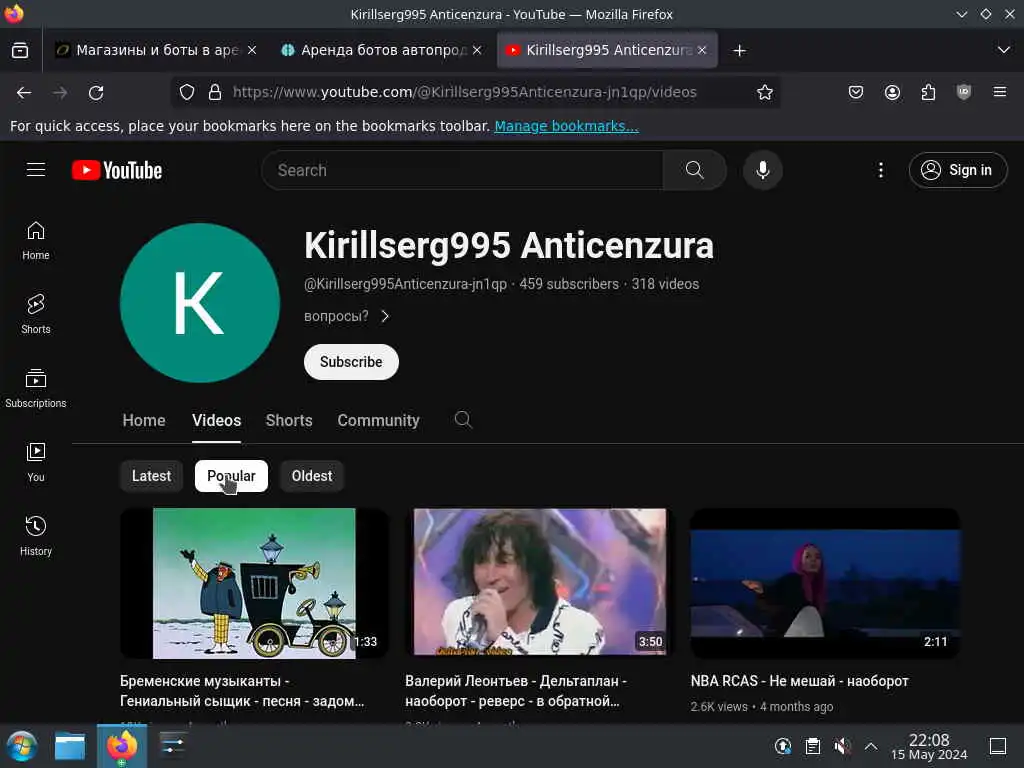Open system settings sliders taskbar icon
Viewport: 1024px width, 768px height.
pyautogui.click(x=173, y=746)
